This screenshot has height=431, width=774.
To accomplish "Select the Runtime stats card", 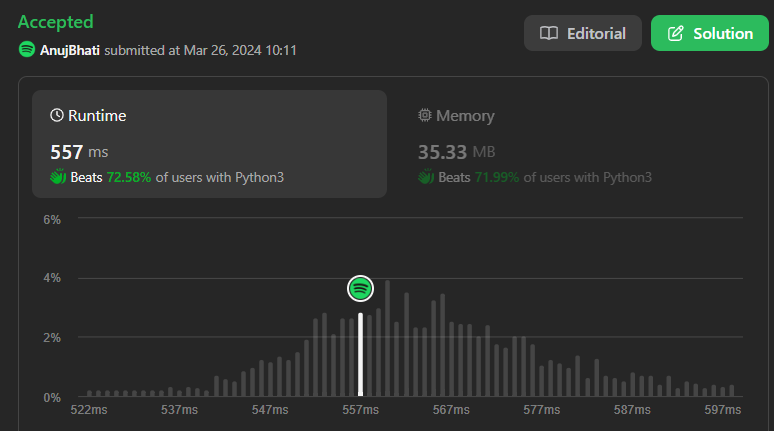I will pos(209,144).
